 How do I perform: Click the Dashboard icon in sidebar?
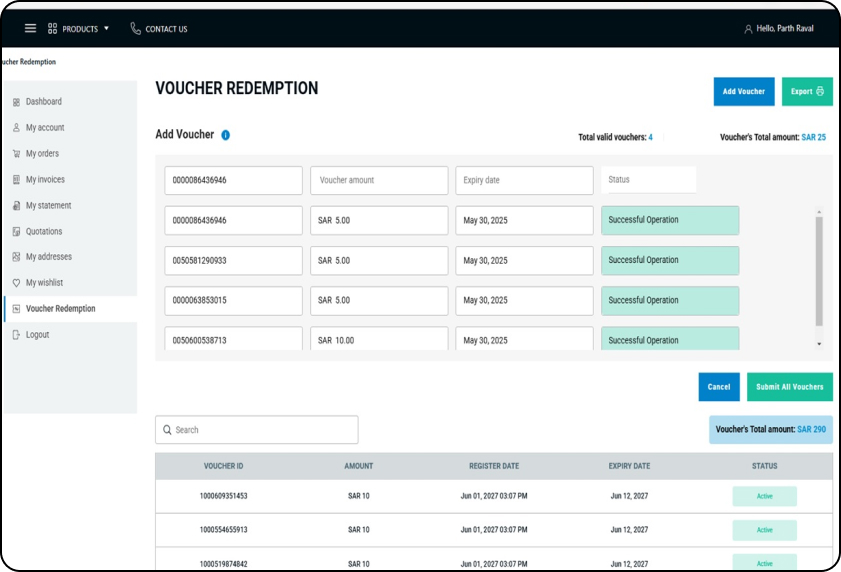16,102
